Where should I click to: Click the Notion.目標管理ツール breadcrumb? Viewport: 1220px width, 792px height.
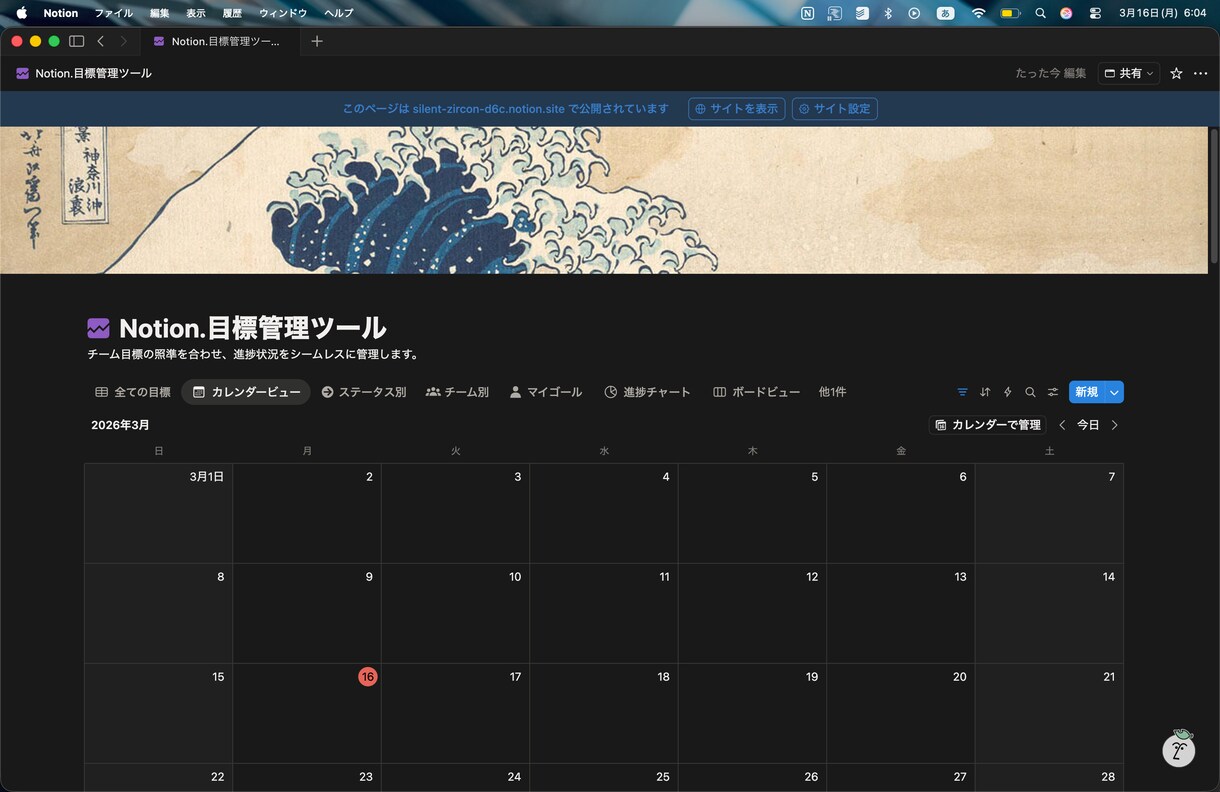point(84,73)
